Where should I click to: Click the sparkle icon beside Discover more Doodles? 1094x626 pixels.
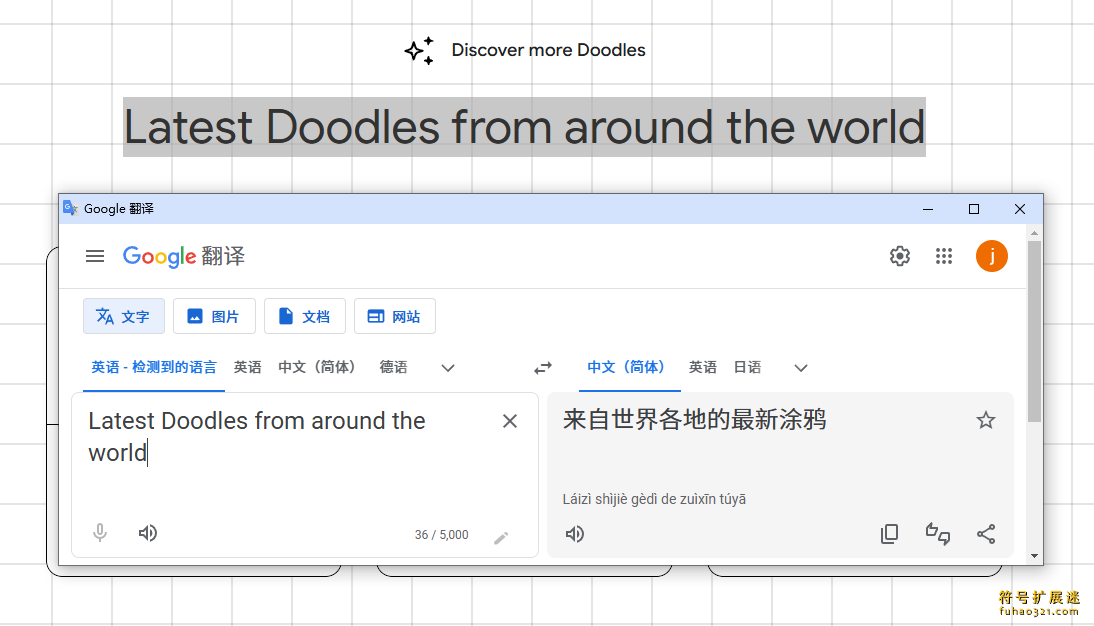pos(419,50)
